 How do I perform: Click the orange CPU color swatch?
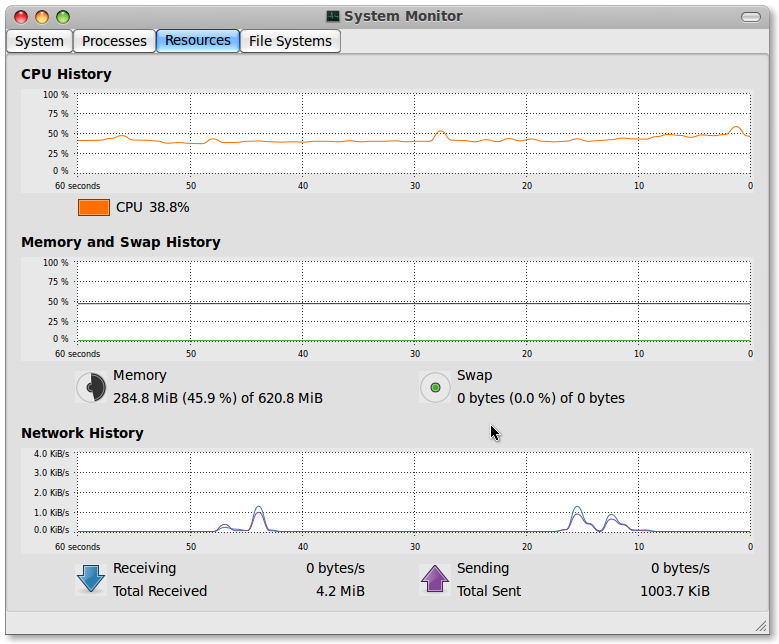pos(93,207)
